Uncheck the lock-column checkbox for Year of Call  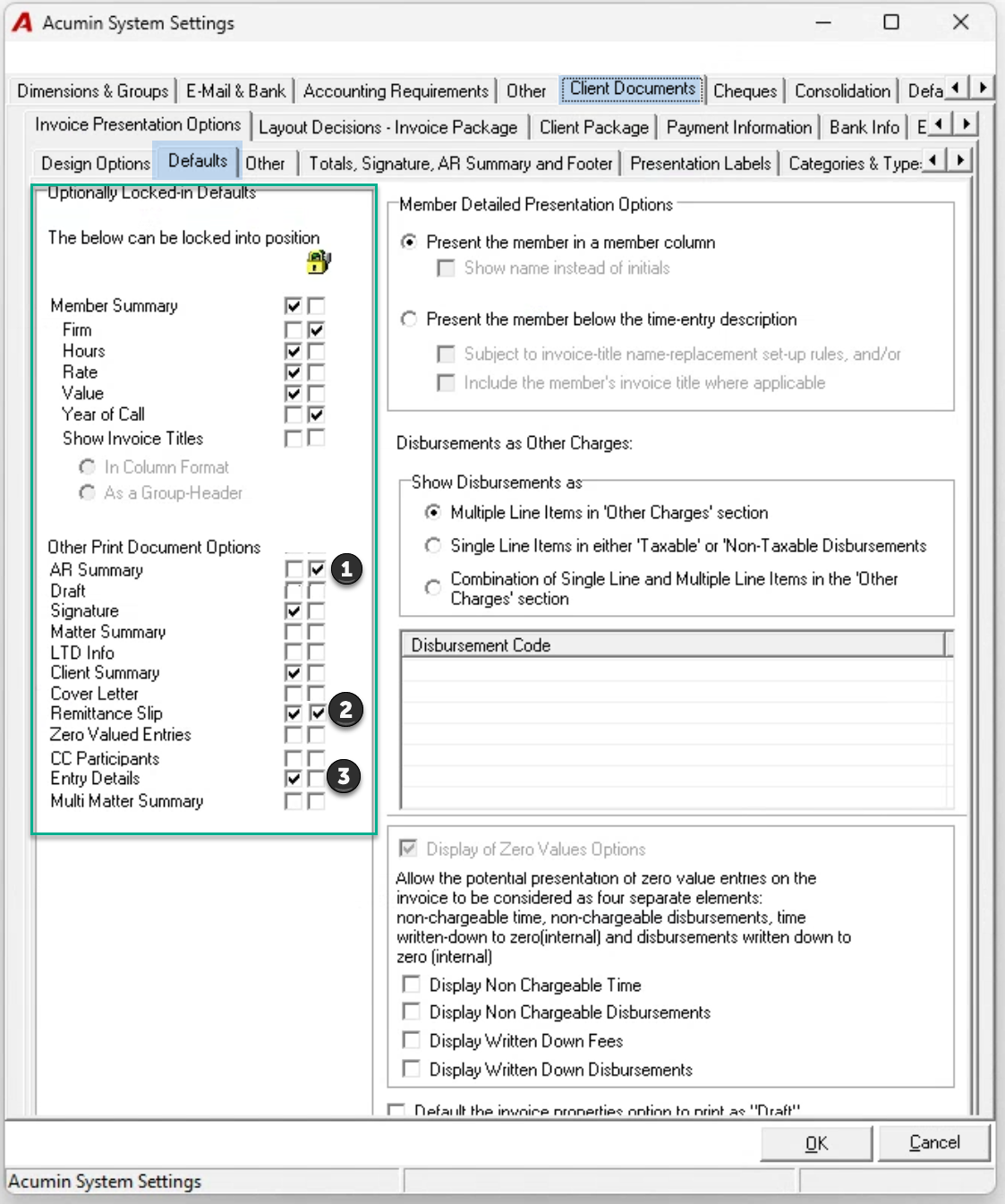tap(316, 414)
